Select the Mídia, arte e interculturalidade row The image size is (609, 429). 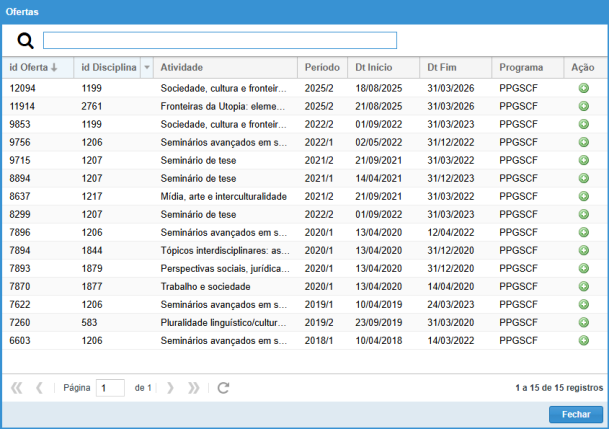pyautogui.click(x=224, y=196)
